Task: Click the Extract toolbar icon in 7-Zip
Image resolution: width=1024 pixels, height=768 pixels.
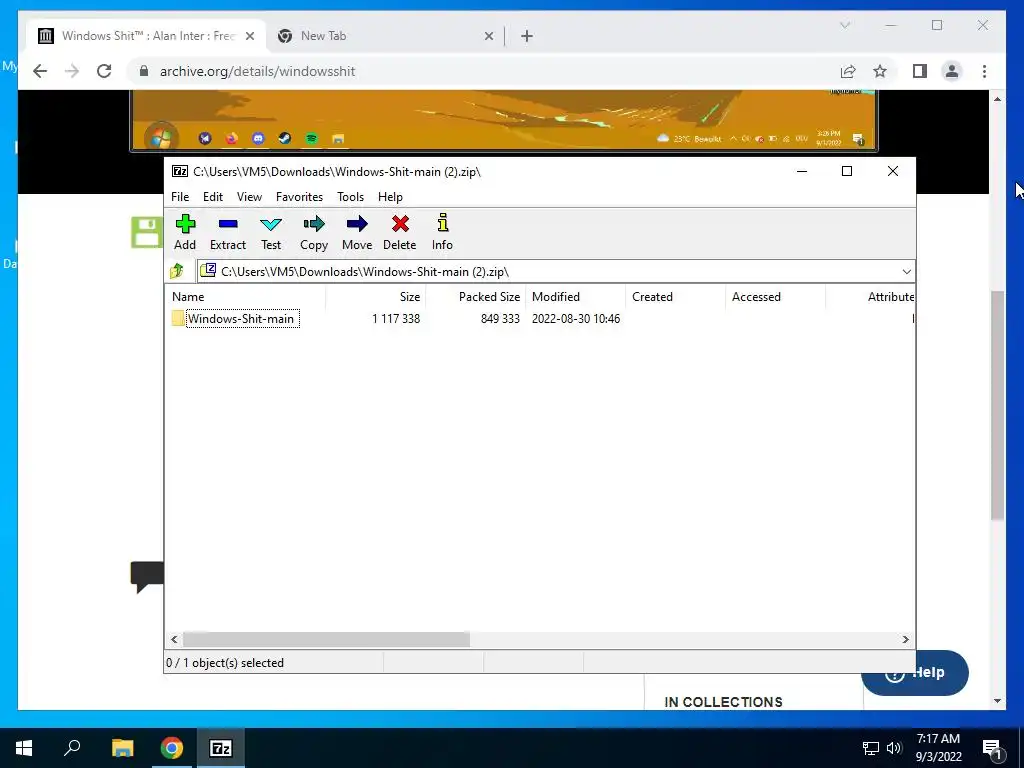Action: (x=228, y=232)
